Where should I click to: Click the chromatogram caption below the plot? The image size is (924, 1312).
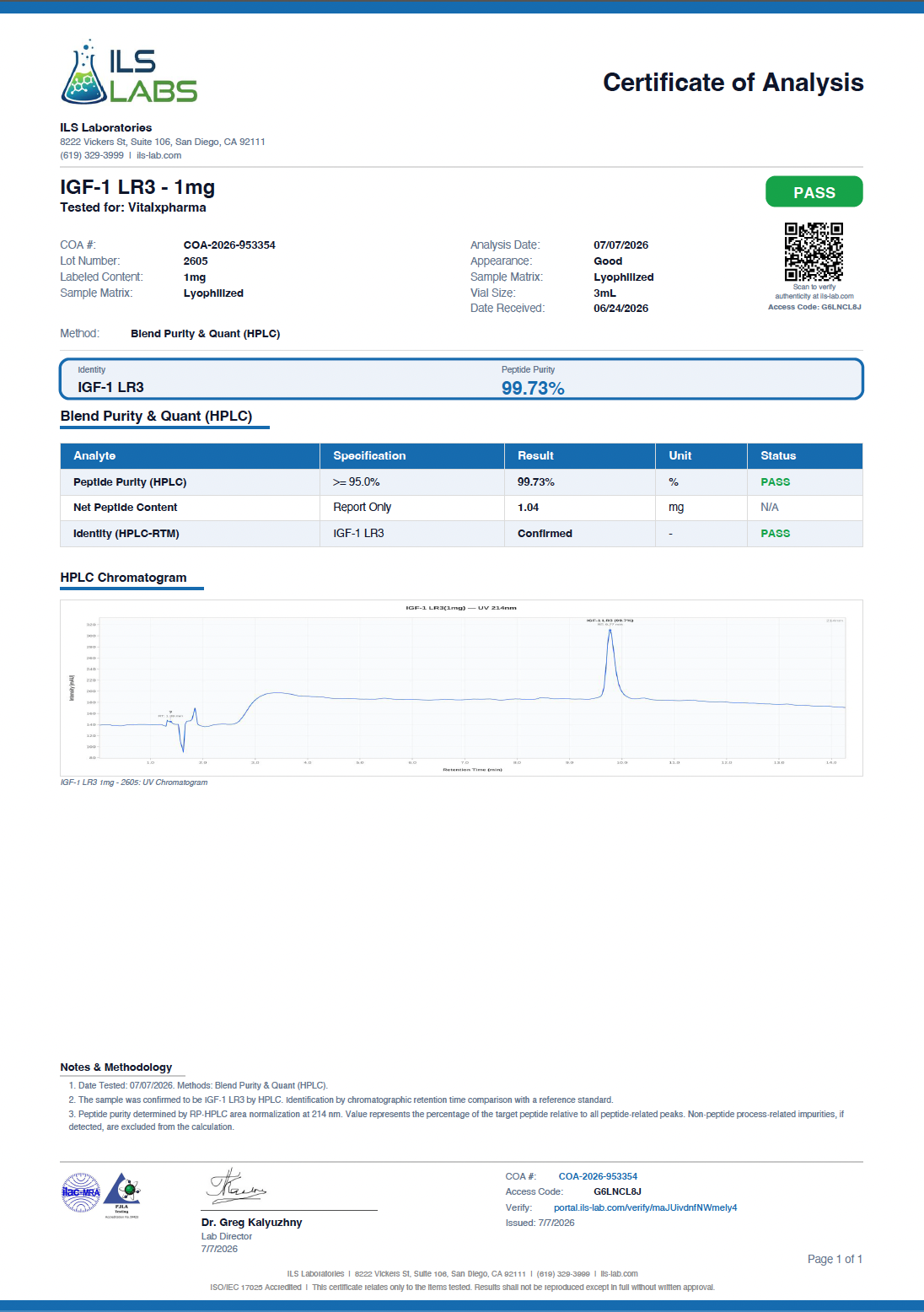133,782
